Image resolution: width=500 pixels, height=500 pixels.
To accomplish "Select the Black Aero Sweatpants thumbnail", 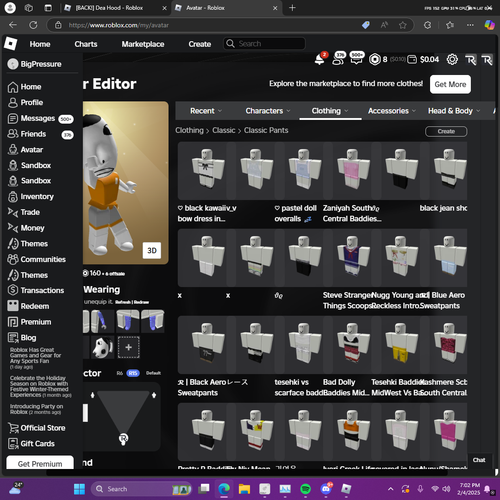I will (206, 345).
